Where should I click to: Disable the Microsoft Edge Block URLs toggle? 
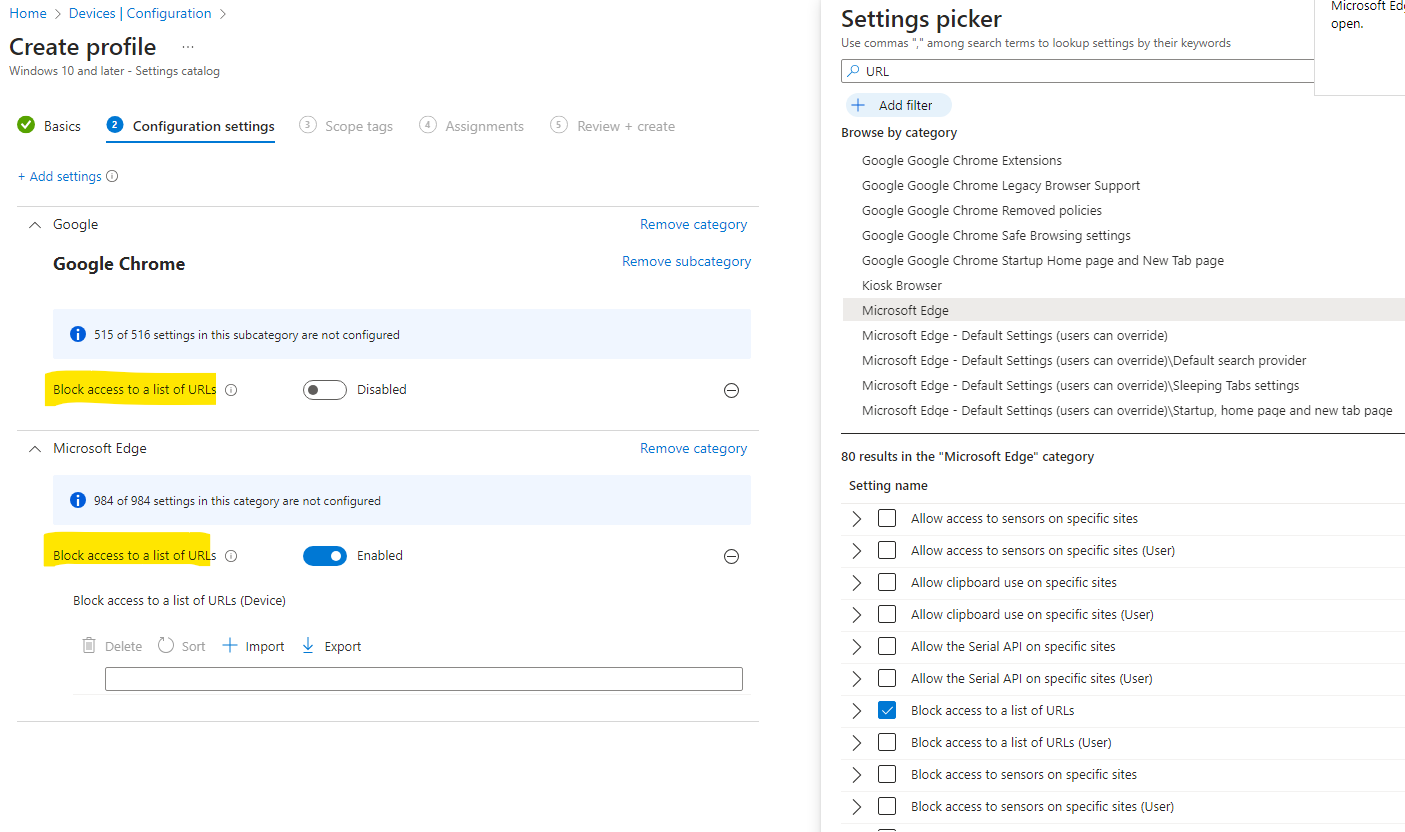point(324,556)
